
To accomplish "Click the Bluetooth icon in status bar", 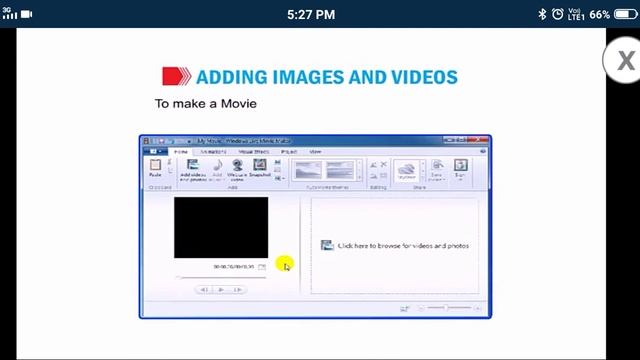I will [542, 14].
